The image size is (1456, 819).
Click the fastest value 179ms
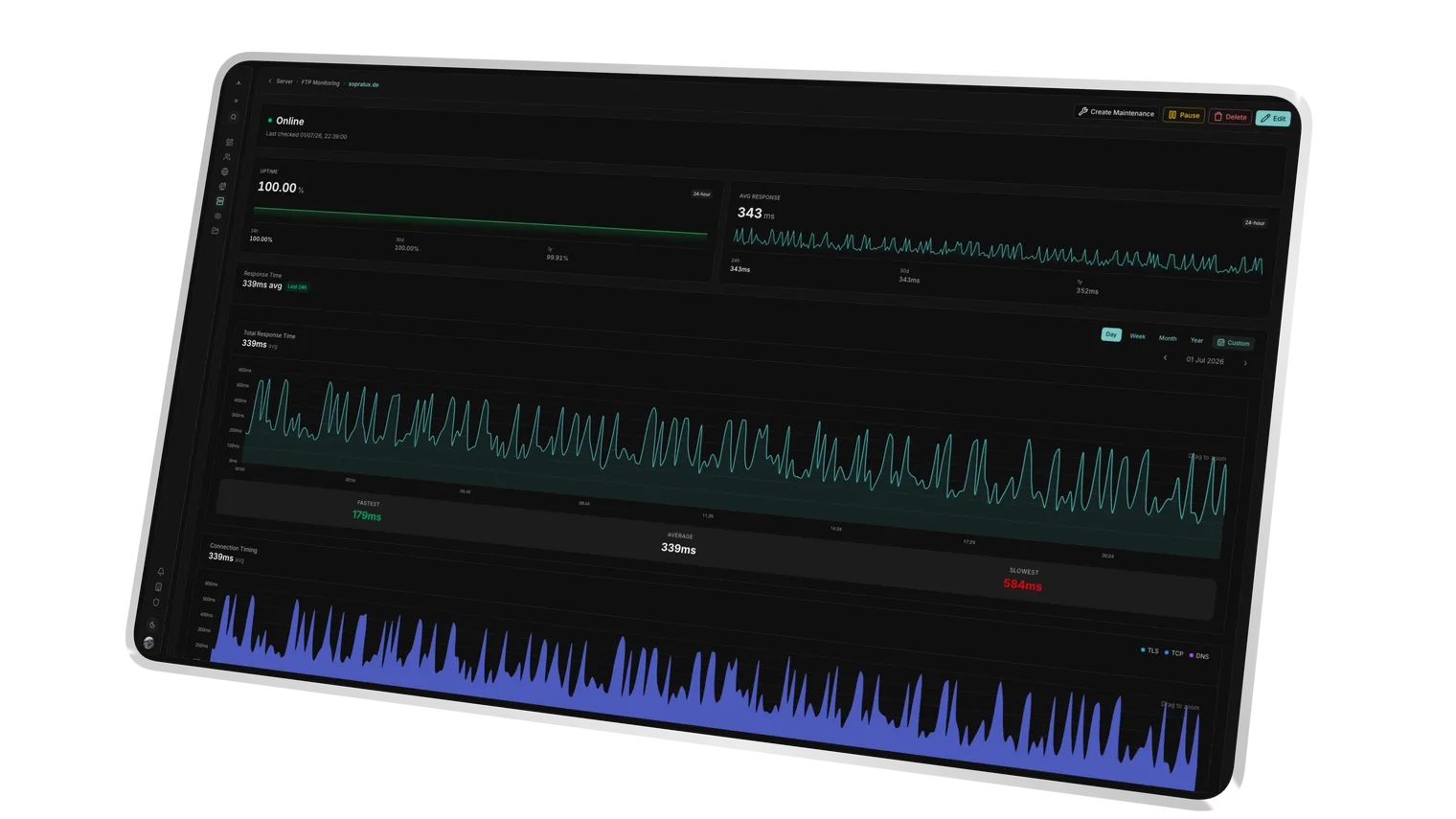pyautogui.click(x=366, y=515)
